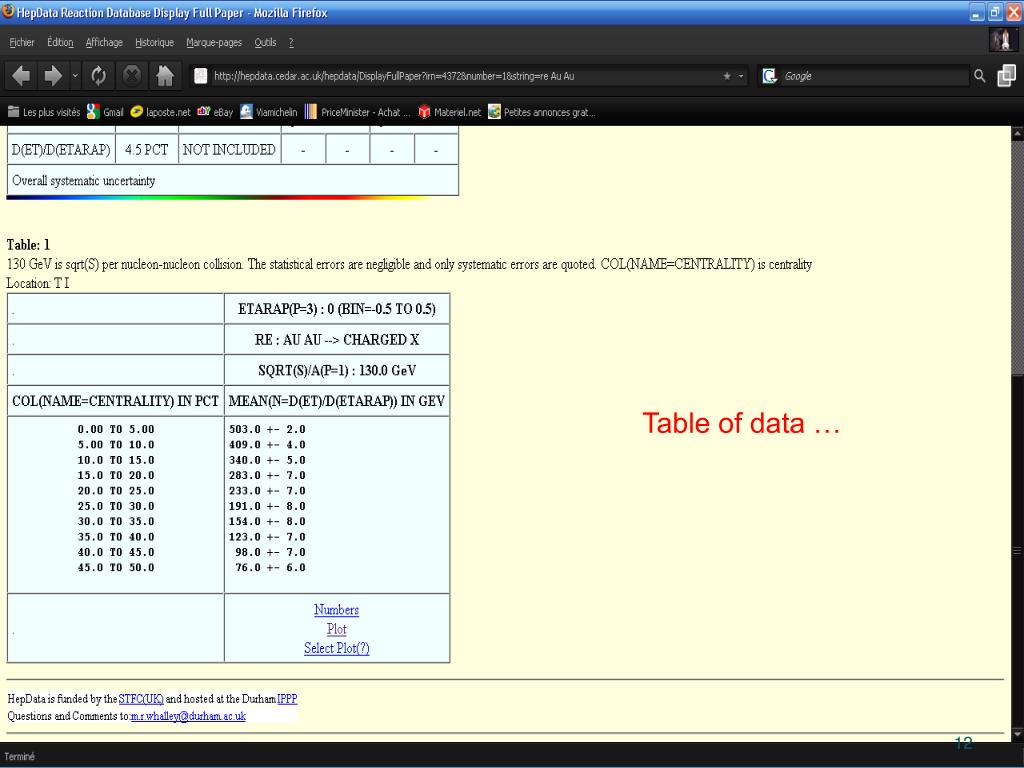Open the eBay bookmark shortcut
This screenshot has width=1024, height=768.
pos(216,112)
